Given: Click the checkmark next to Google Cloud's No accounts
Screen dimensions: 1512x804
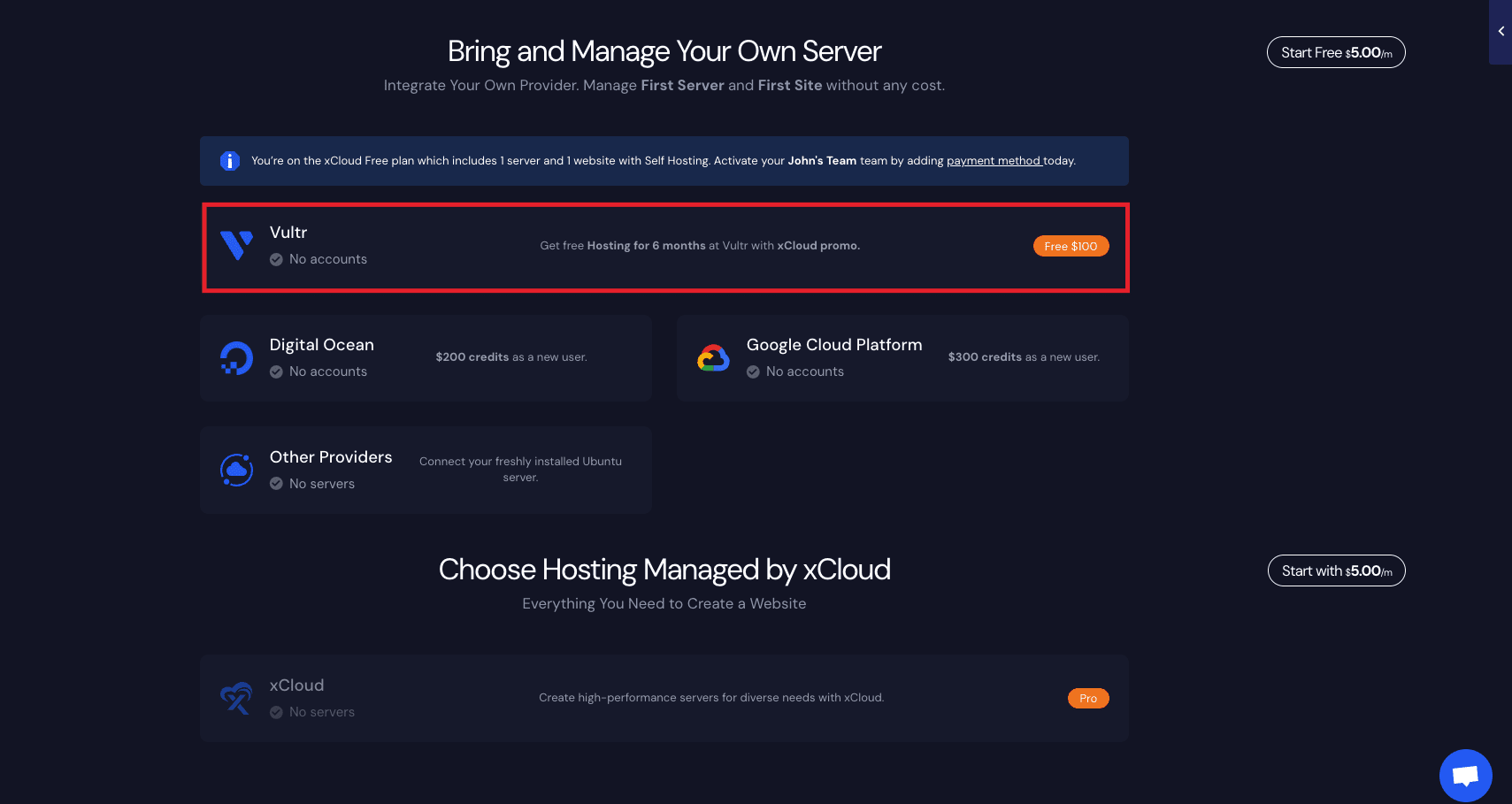Looking at the screenshot, I should (753, 371).
